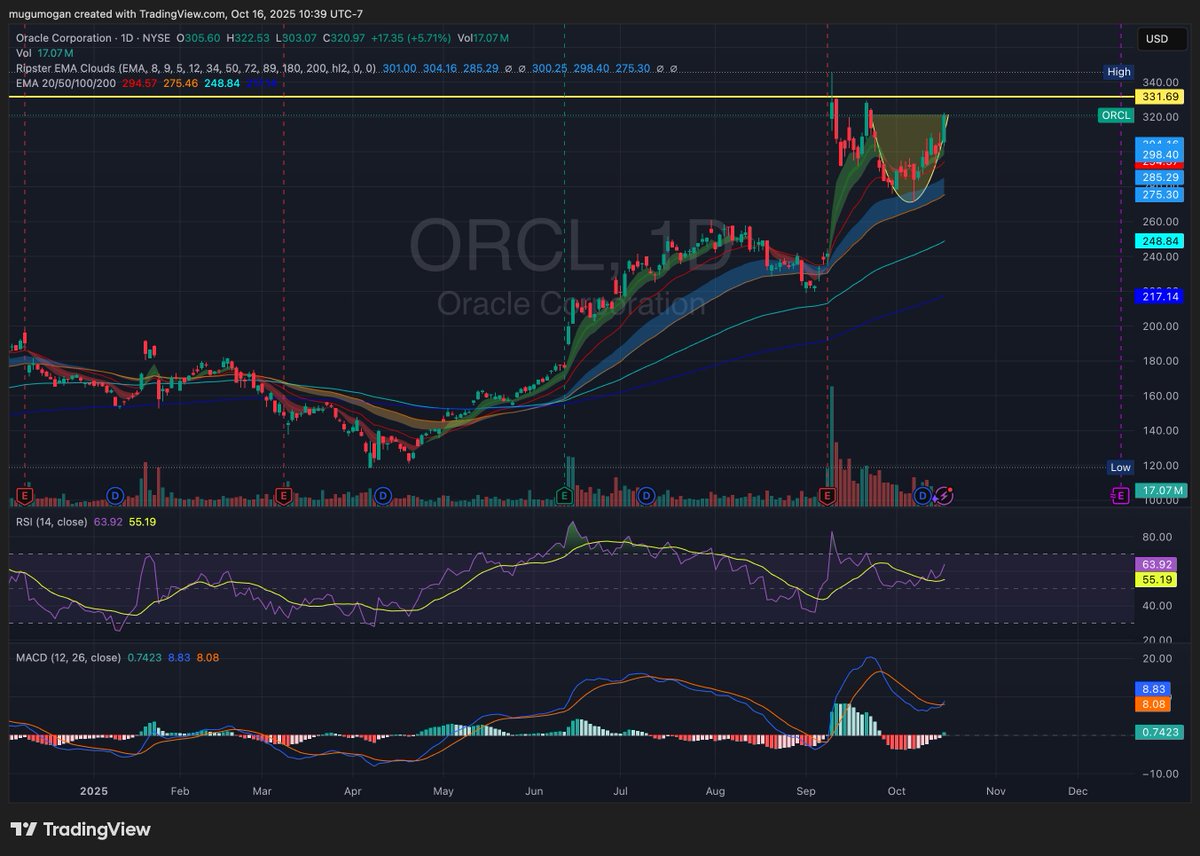
Task: Click the Aug label on time axis
Action: pos(714,791)
